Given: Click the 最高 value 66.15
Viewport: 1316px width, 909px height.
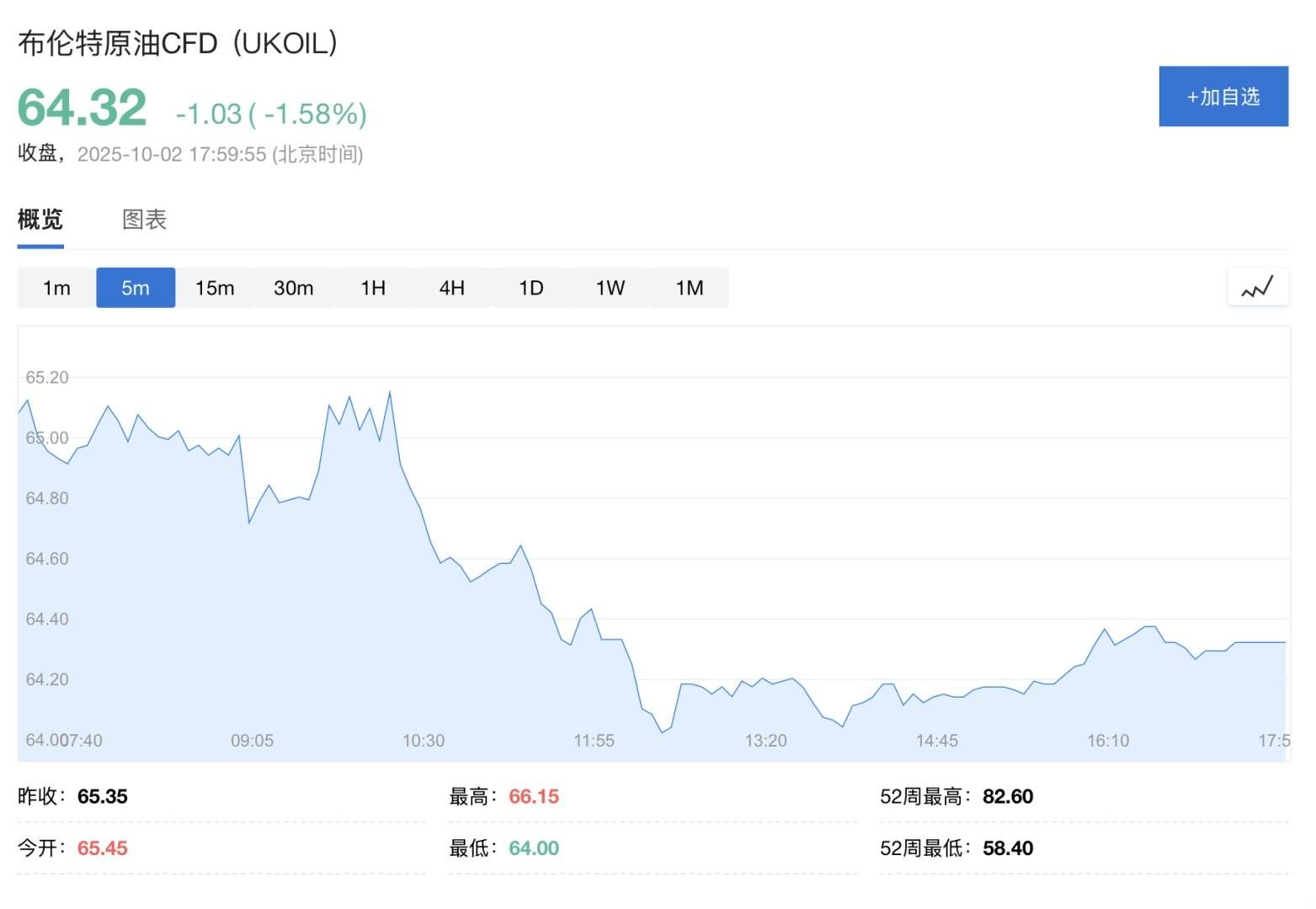Looking at the screenshot, I should point(534,795).
